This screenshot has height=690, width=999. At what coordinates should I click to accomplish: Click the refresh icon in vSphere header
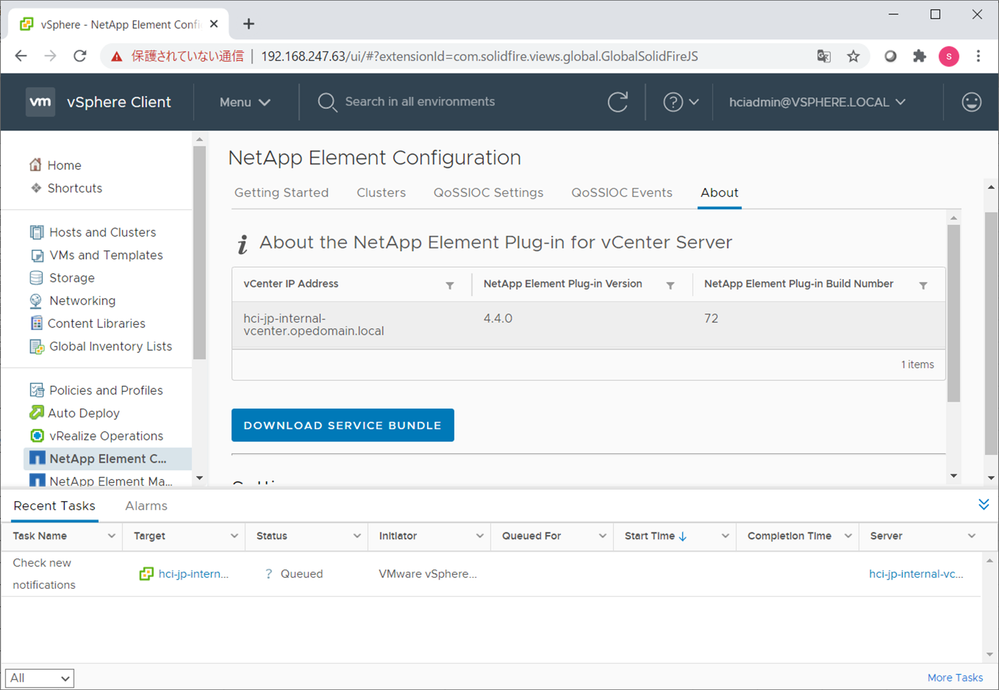point(618,102)
